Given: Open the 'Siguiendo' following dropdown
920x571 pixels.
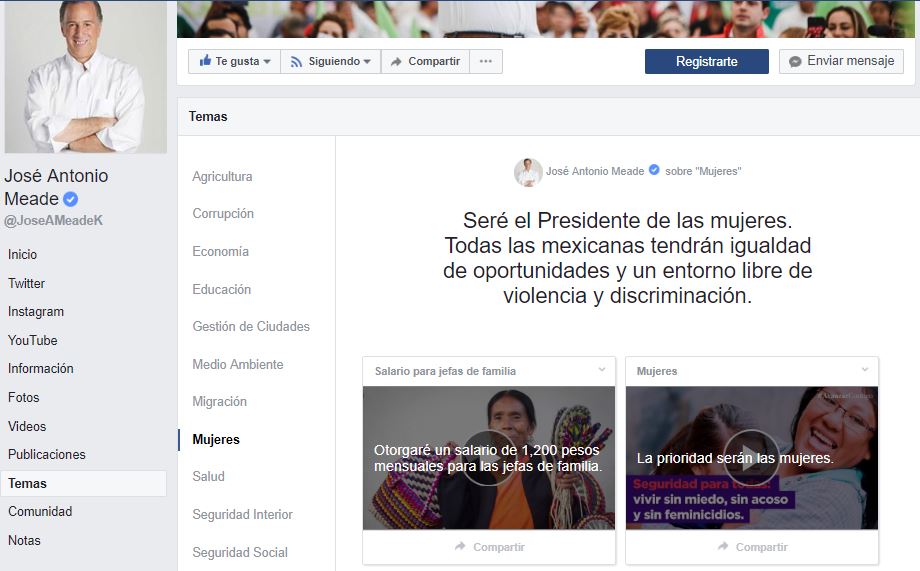Looking at the screenshot, I should [x=330, y=61].
